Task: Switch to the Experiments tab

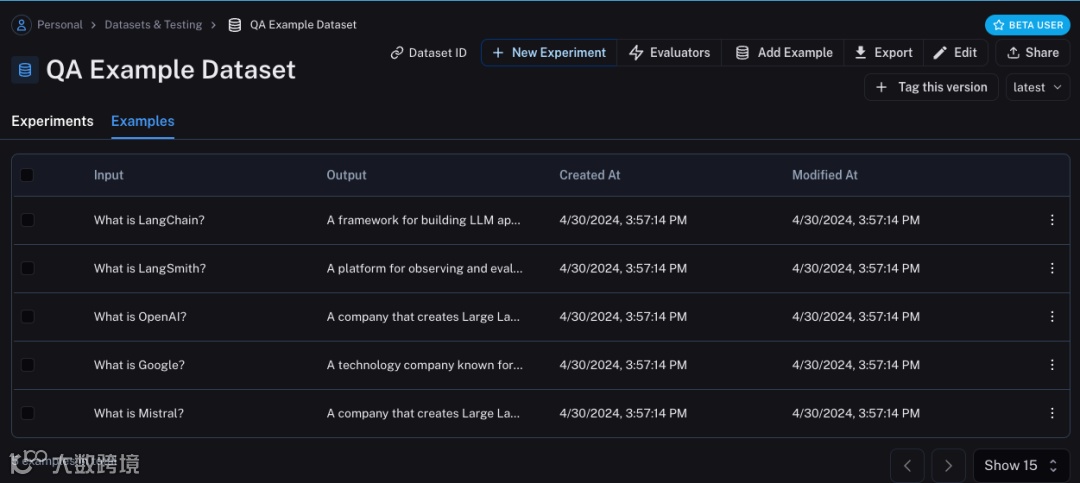Action: point(52,121)
